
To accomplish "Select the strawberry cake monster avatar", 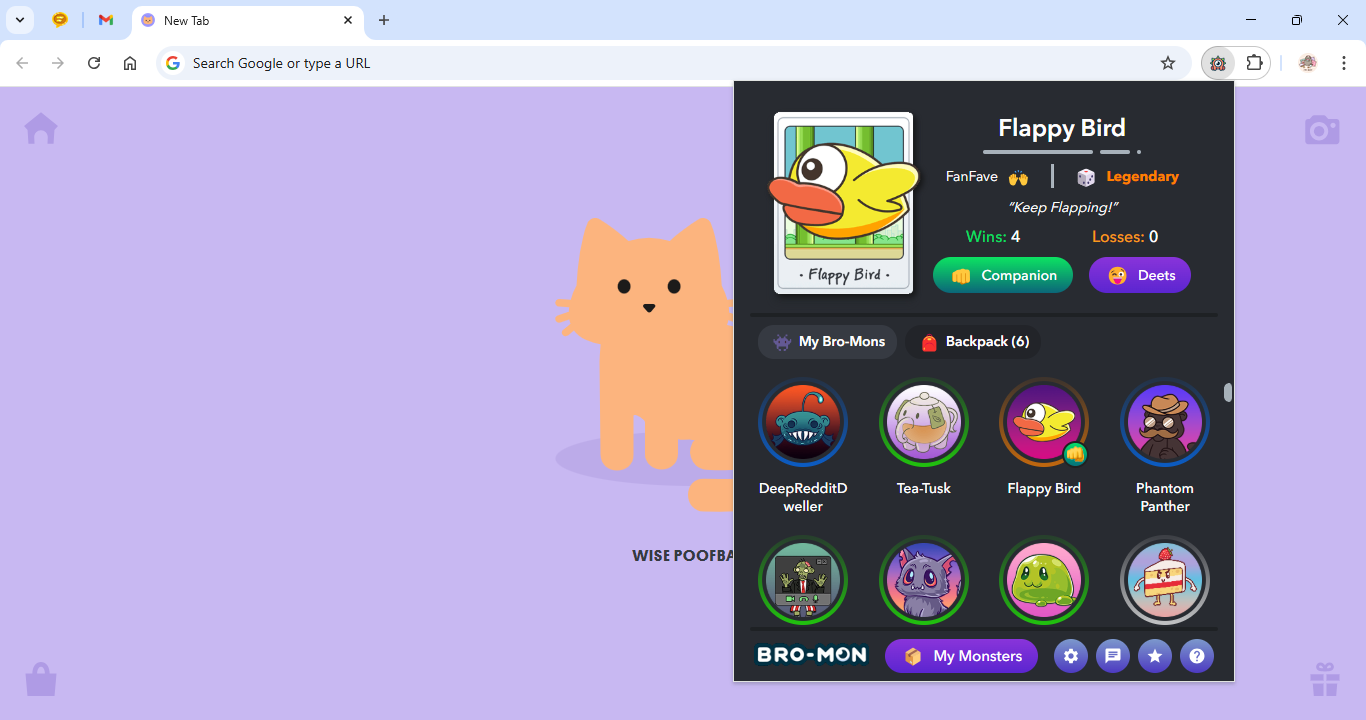I will [x=1165, y=581].
